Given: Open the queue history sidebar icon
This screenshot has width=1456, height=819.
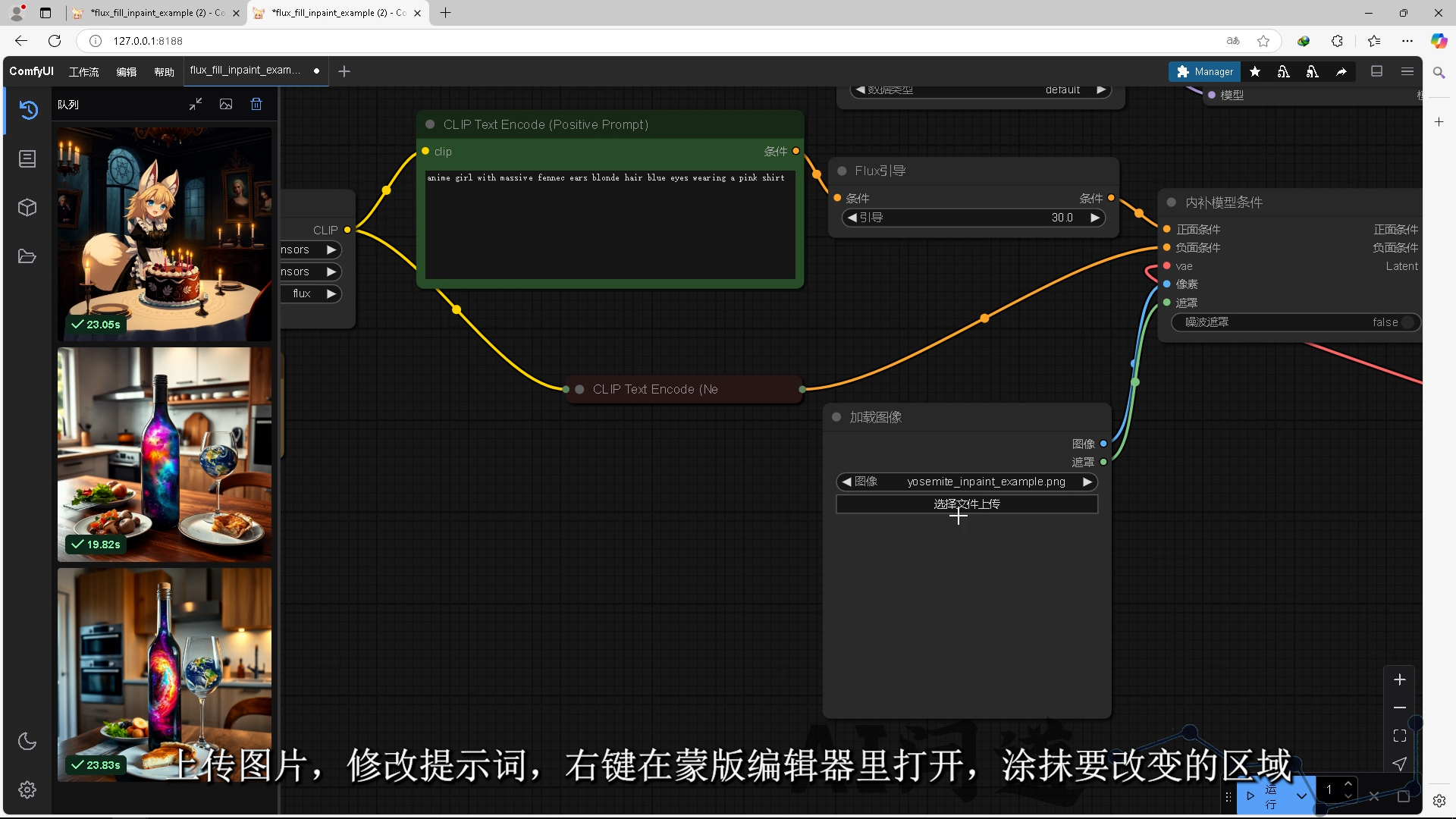Looking at the screenshot, I should pos(28,110).
